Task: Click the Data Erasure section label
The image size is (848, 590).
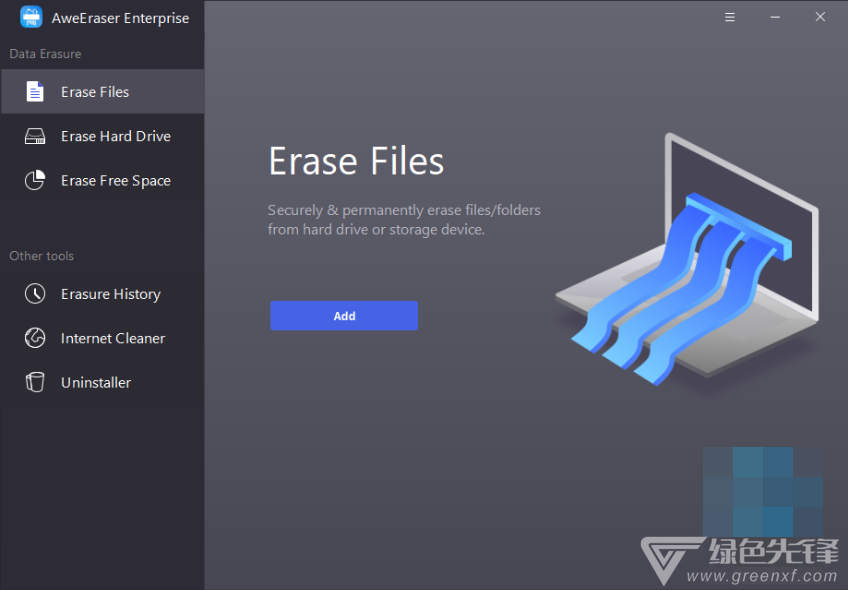Action: [x=45, y=54]
